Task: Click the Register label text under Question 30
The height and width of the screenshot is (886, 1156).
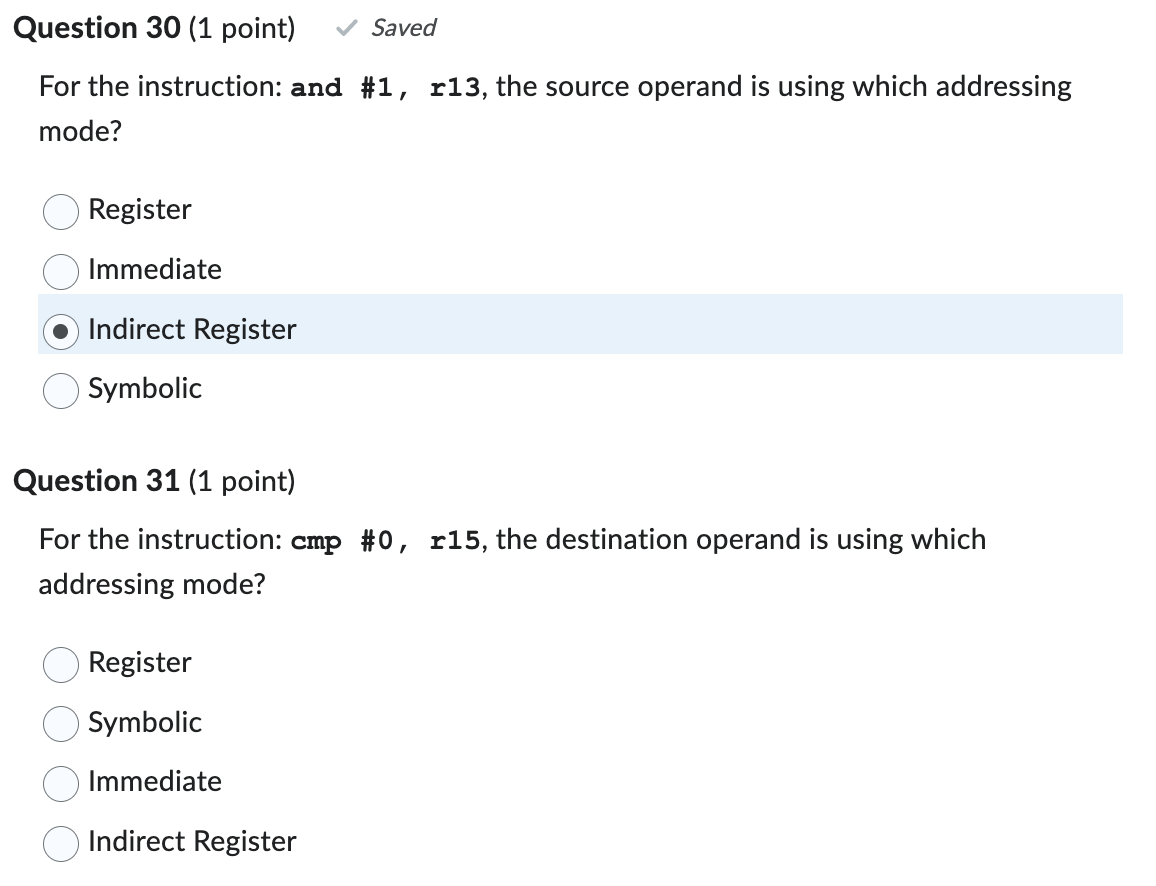Action: 140,210
